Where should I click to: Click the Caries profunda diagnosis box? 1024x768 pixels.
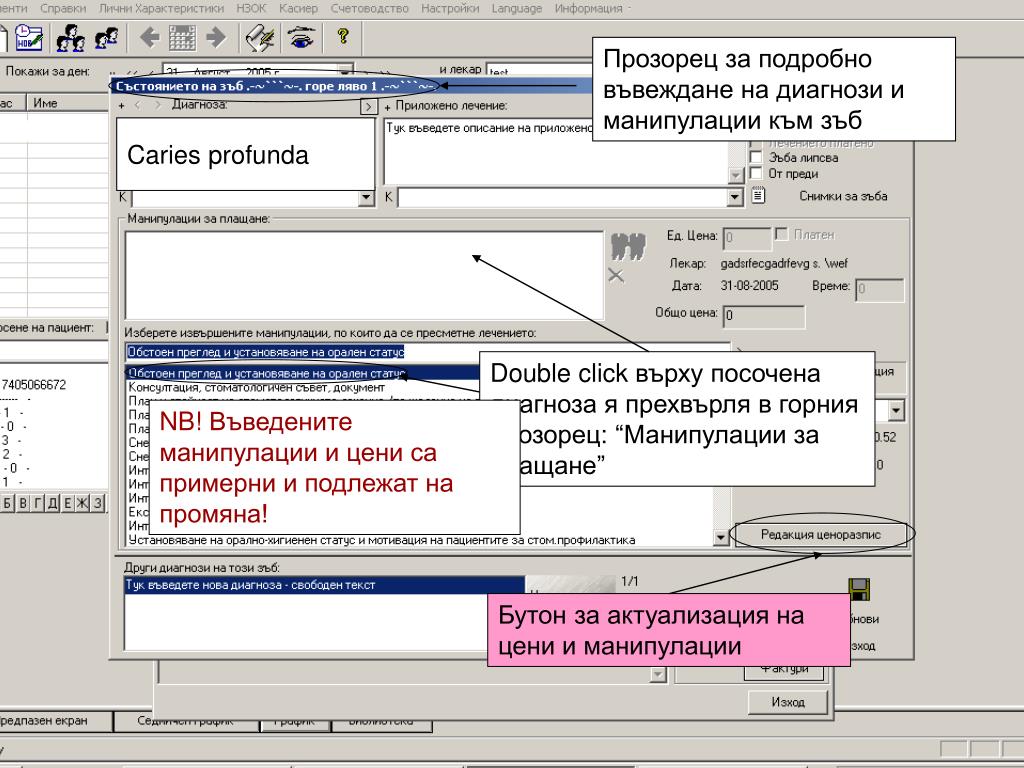[246, 155]
